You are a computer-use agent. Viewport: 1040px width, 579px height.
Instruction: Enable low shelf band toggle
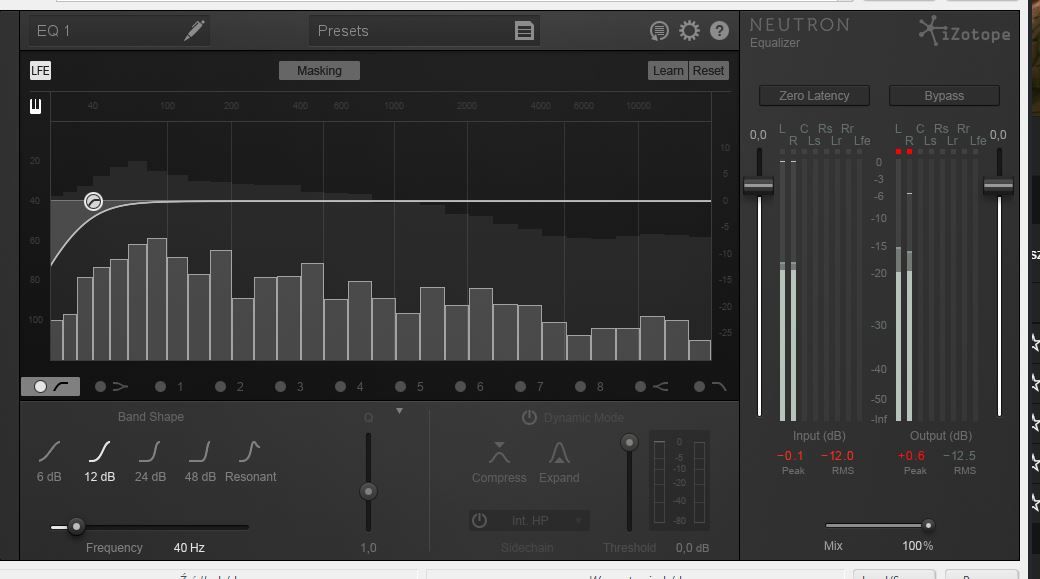[x=100, y=387]
